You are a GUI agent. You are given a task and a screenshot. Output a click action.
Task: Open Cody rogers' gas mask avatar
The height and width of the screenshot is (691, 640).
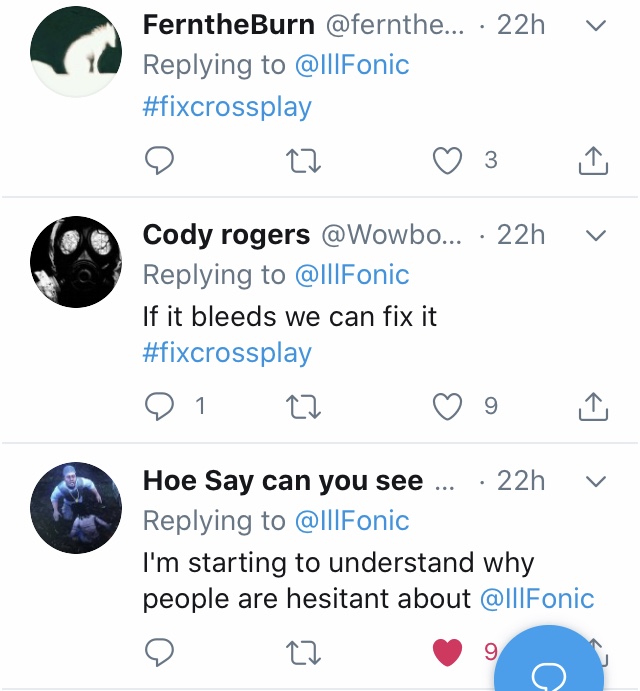(x=76, y=262)
